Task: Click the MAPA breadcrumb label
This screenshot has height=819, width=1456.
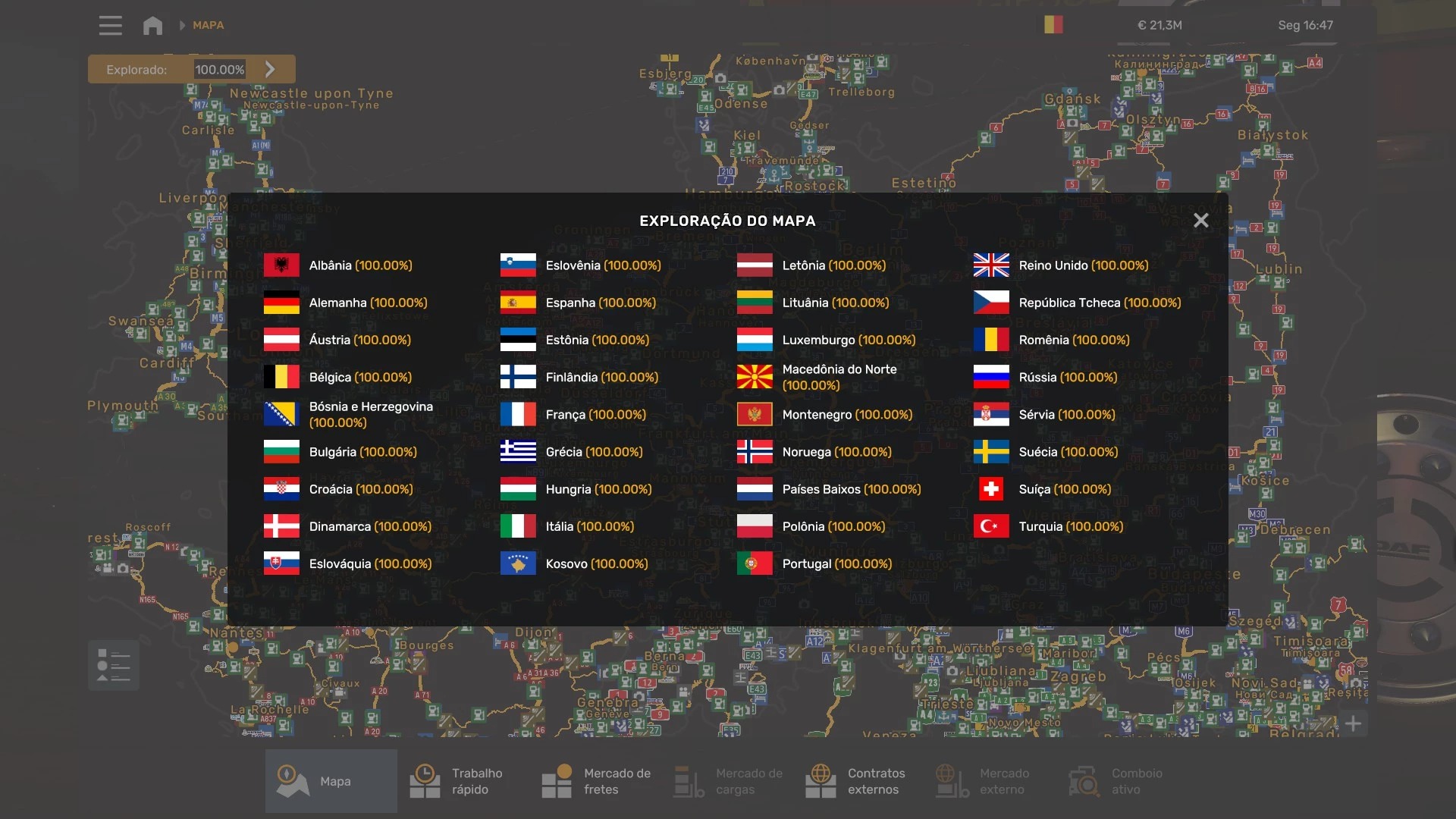Action: (x=208, y=25)
